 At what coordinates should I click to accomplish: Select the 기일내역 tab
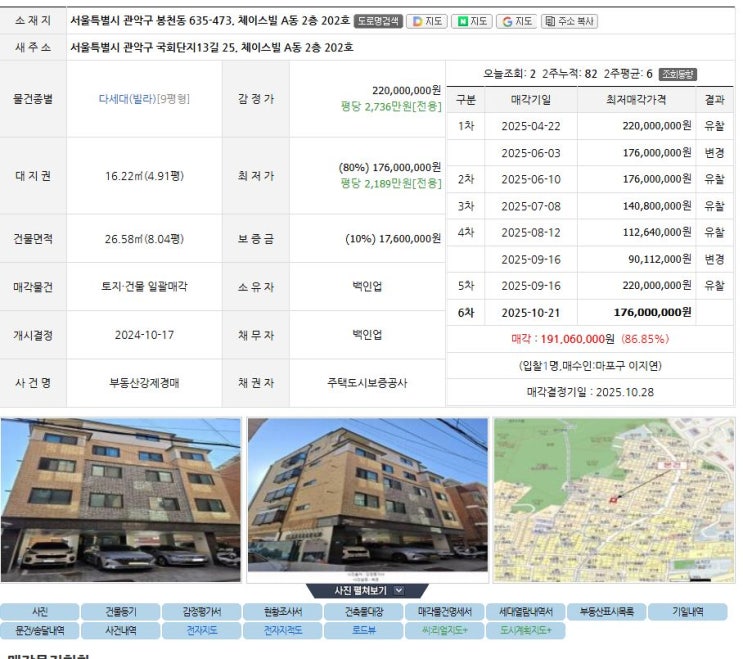pos(688,612)
